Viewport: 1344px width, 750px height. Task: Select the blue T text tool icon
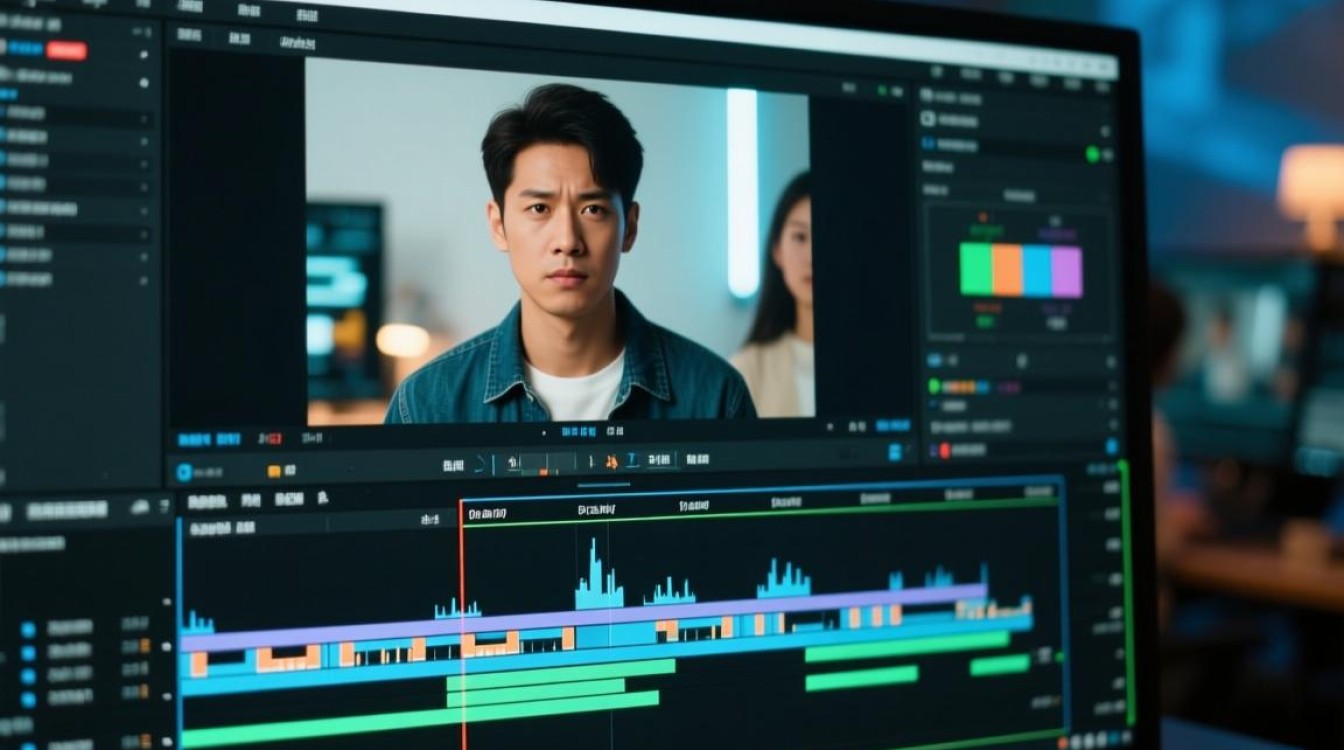coord(631,461)
